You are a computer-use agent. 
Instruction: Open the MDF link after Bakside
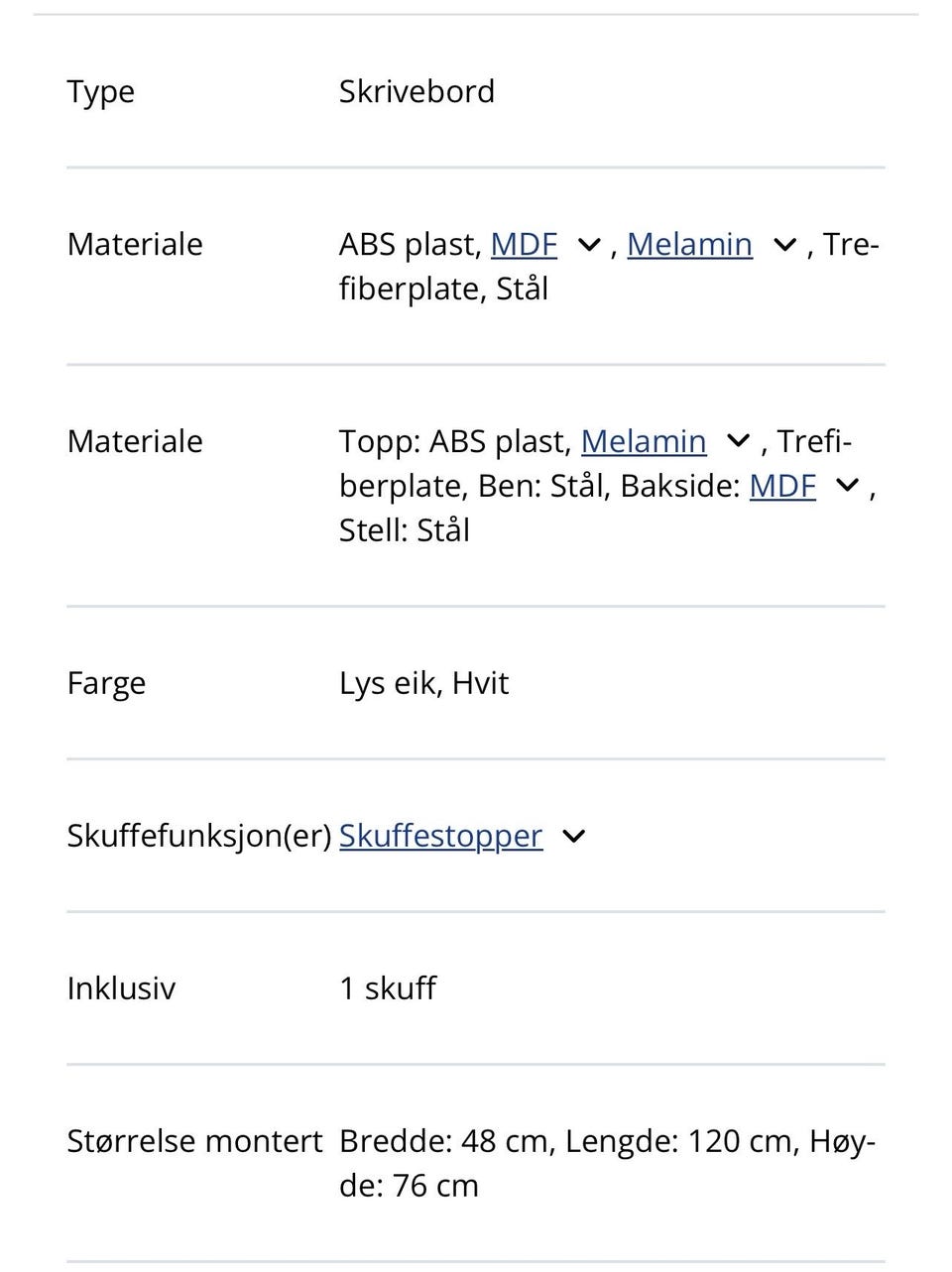coord(782,486)
